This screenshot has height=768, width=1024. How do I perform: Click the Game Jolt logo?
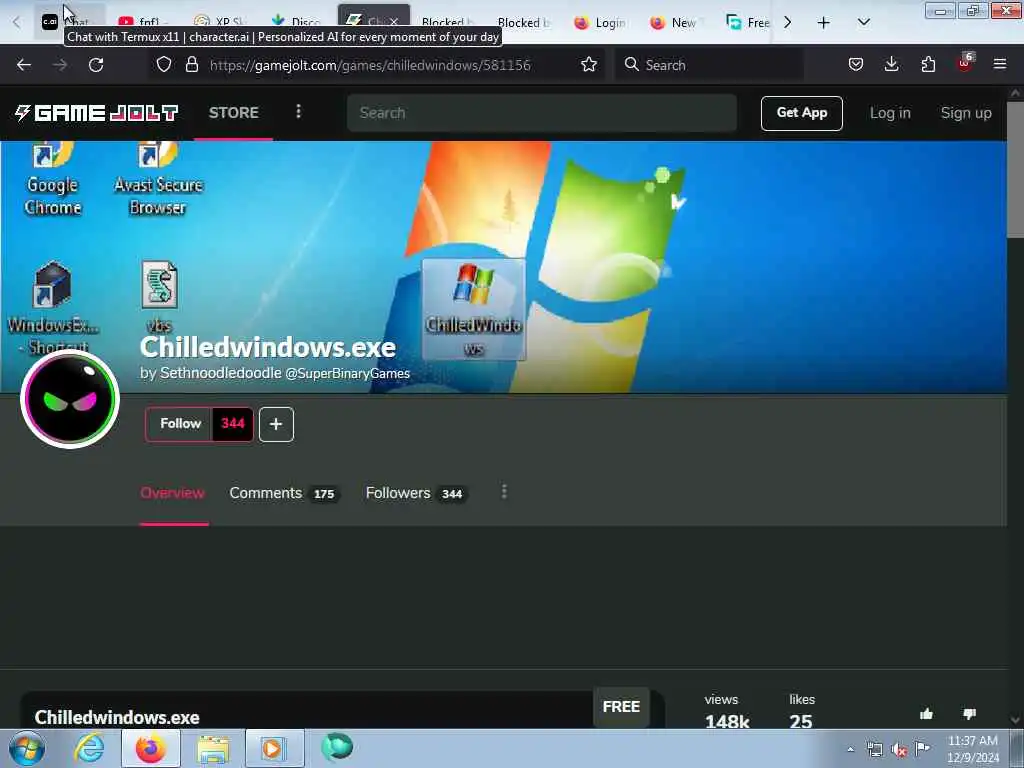[96, 113]
